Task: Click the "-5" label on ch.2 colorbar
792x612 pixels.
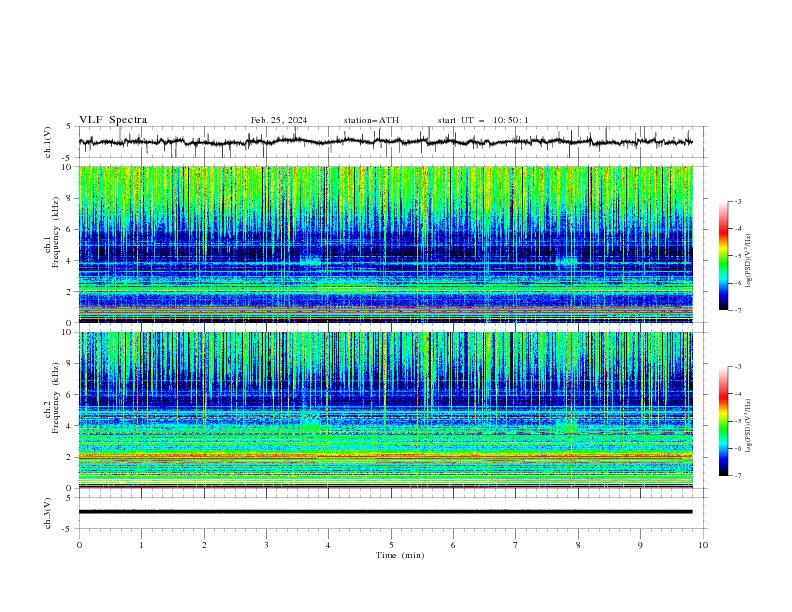Action: pyautogui.click(x=738, y=421)
